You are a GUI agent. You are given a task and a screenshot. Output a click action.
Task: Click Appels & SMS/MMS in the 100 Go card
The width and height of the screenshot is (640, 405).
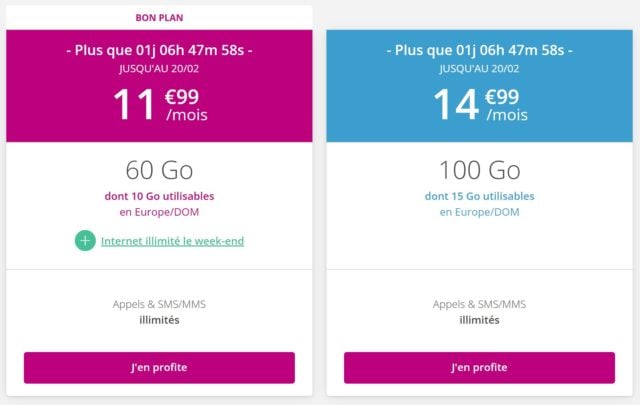click(x=479, y=304)
